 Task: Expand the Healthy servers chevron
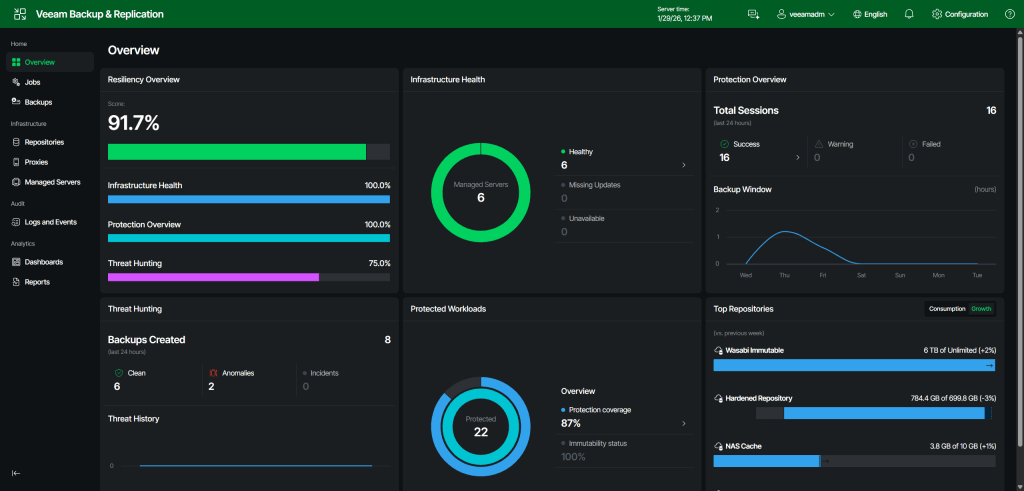pos(684,165)
